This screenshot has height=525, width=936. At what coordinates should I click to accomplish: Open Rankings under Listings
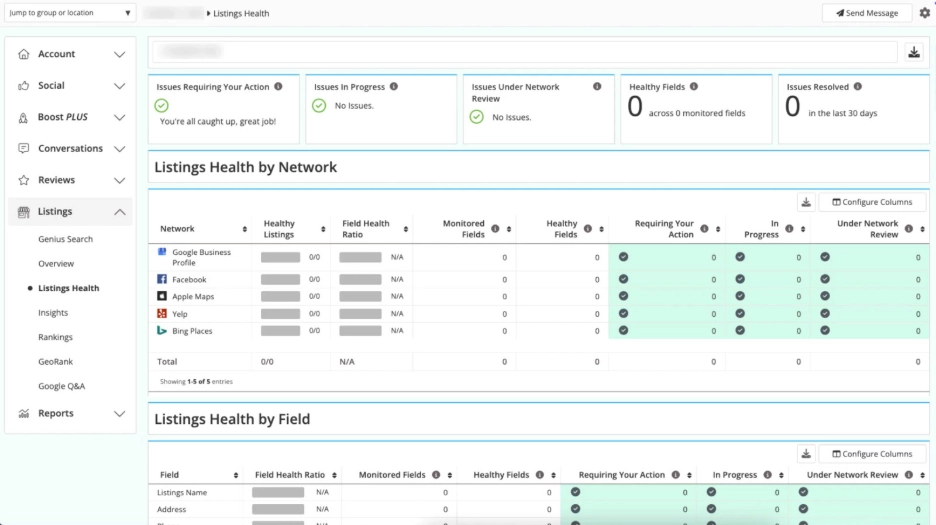click(x=56, y=337)
